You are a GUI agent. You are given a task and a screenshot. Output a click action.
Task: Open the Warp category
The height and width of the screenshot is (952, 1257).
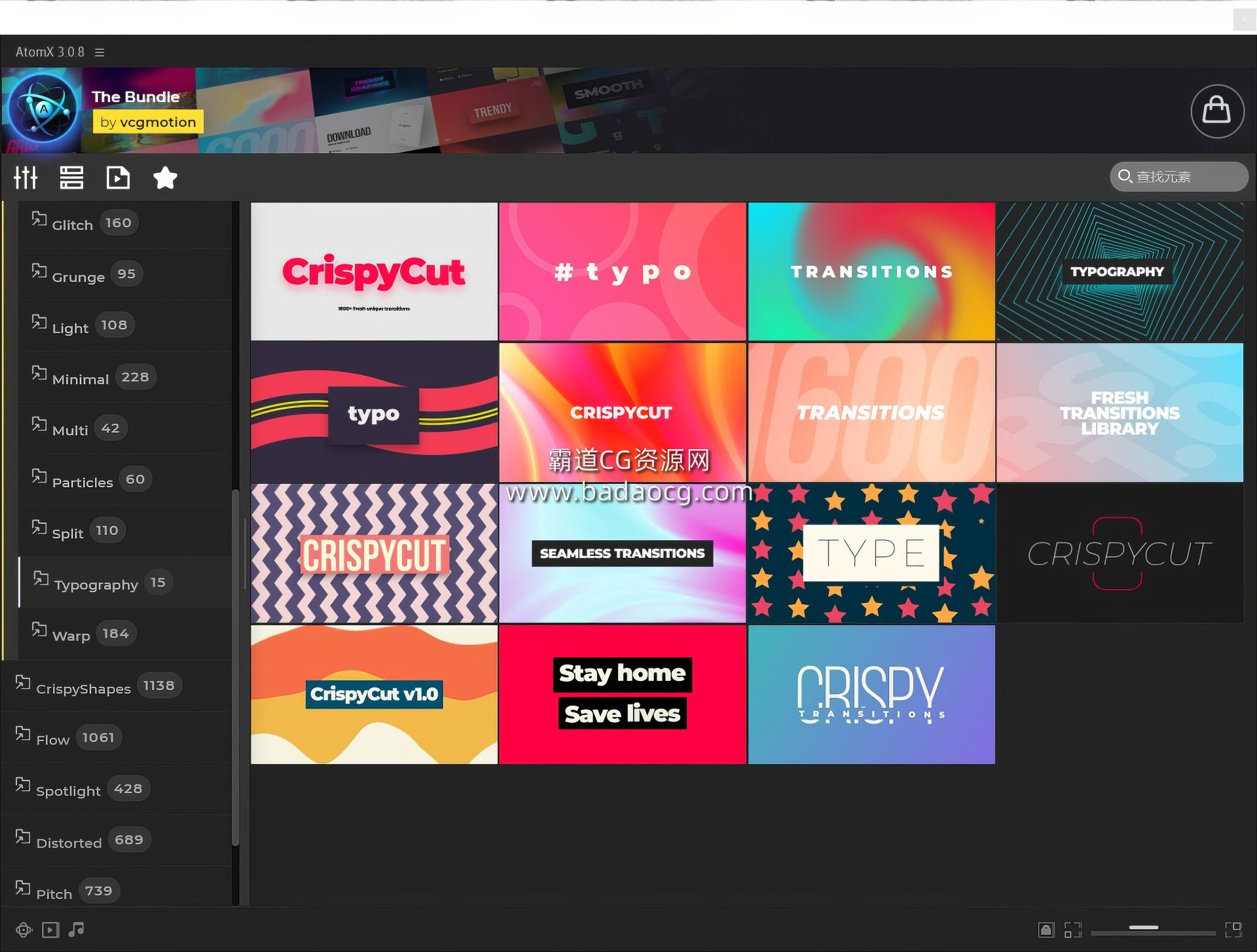tap(124, 634)
